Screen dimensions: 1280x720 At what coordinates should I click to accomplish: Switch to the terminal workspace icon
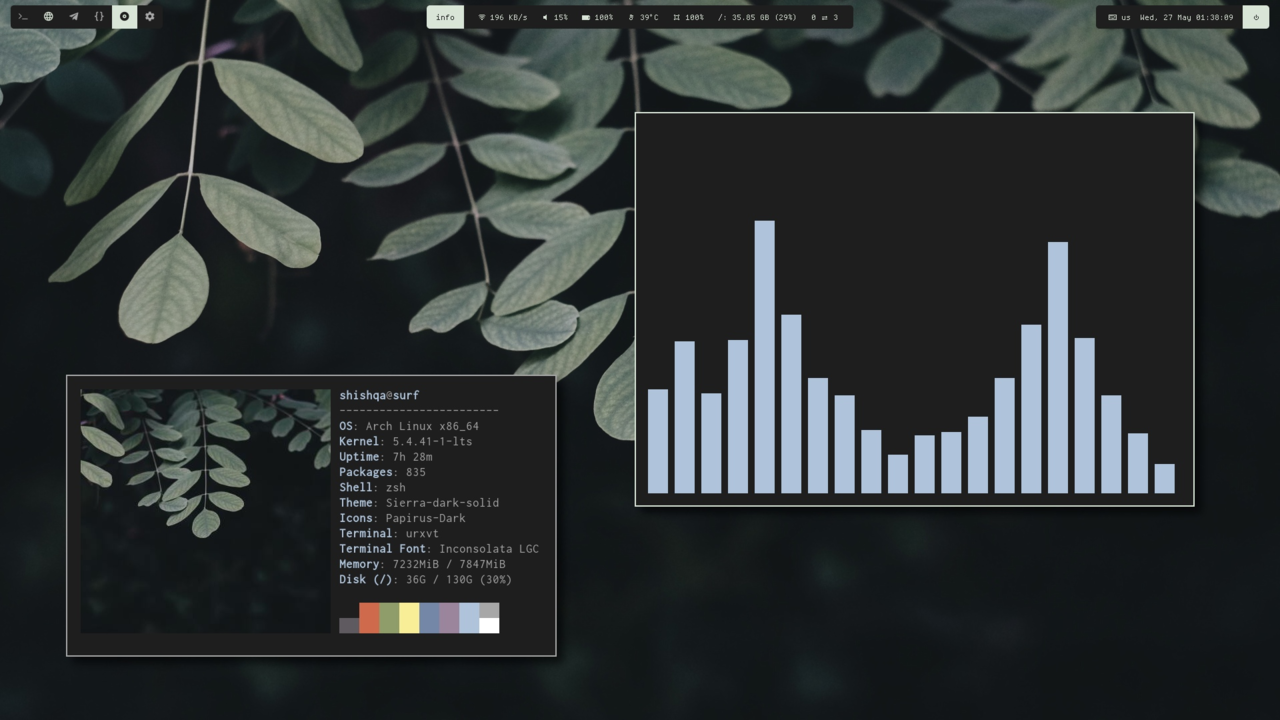[23, 17]
